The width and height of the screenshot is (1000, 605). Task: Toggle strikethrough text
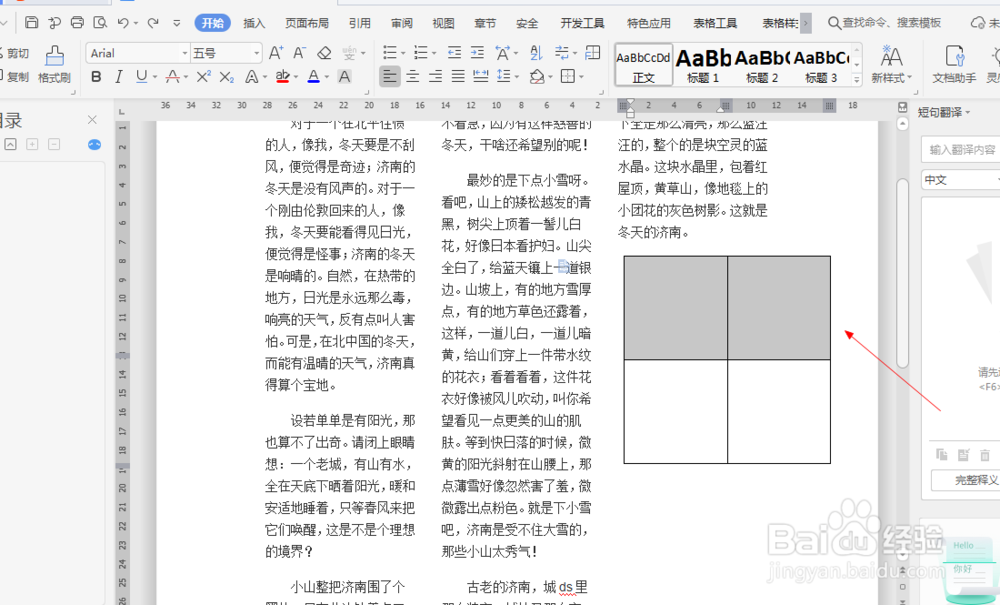tap(172, 77)
